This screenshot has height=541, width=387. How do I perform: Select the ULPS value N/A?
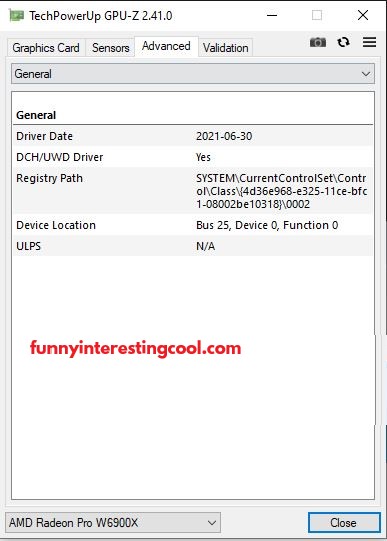[x=206, y=246]
